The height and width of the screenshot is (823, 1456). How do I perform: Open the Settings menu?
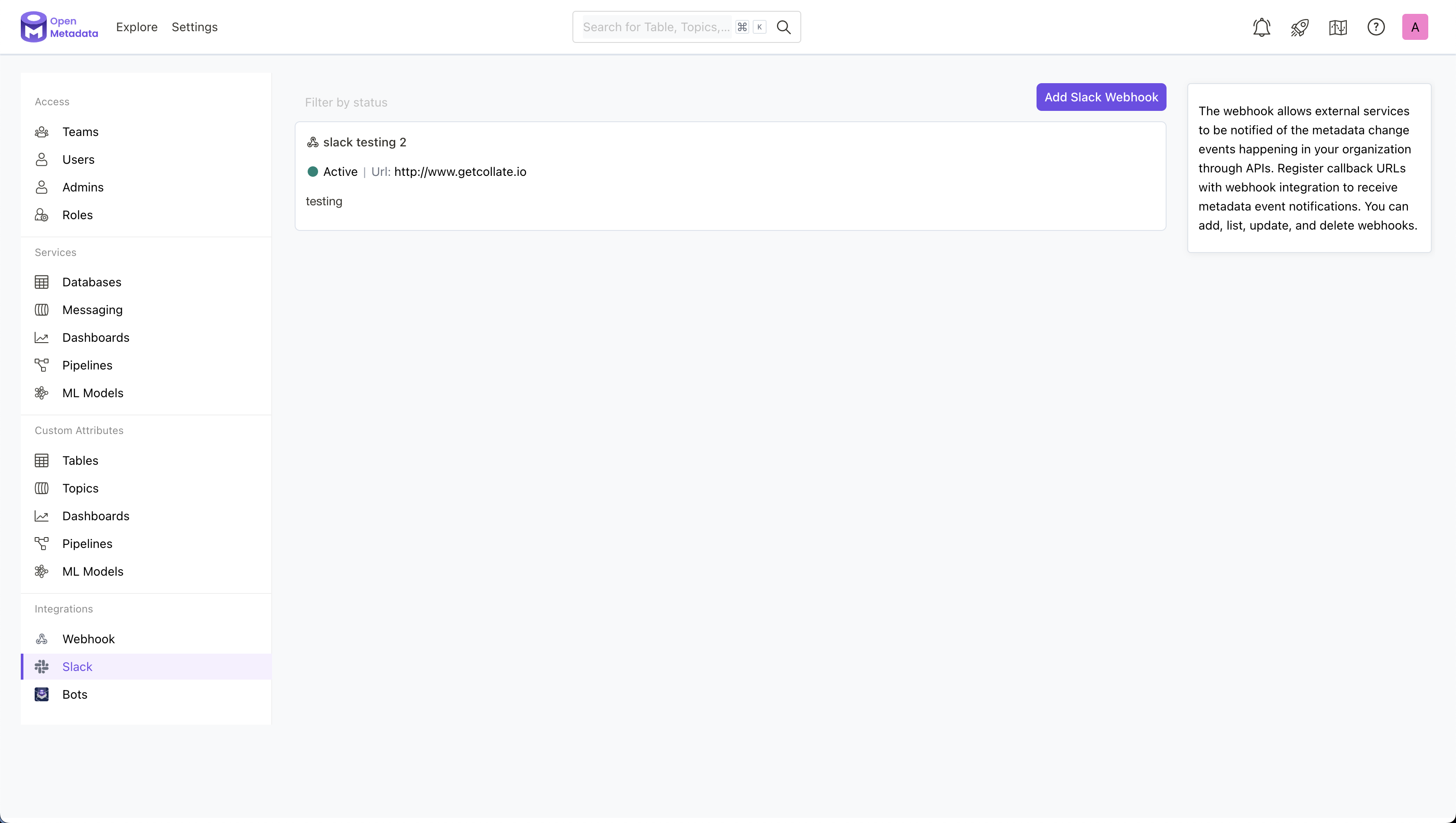(x=195, y=27)
